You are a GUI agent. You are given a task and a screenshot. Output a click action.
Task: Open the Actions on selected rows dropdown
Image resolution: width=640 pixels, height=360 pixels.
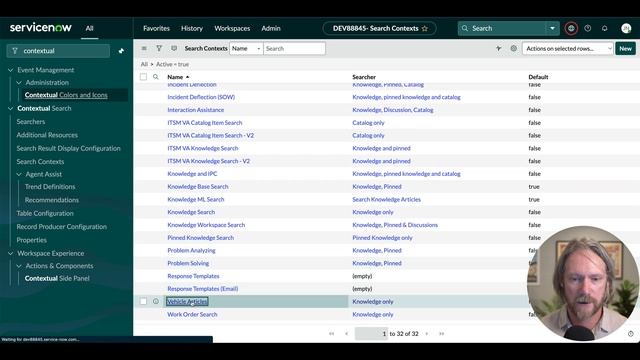point(567,49)
